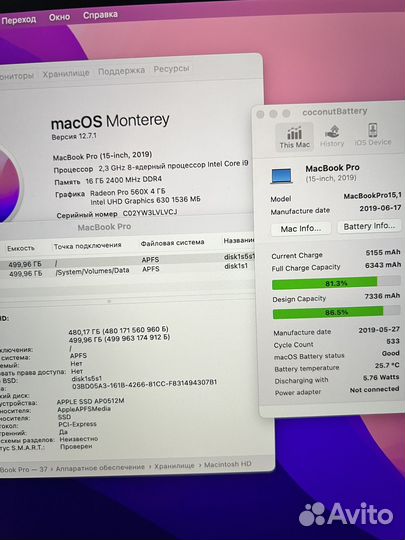Switch to iOS Device in coconutBattery

[373, 135]
